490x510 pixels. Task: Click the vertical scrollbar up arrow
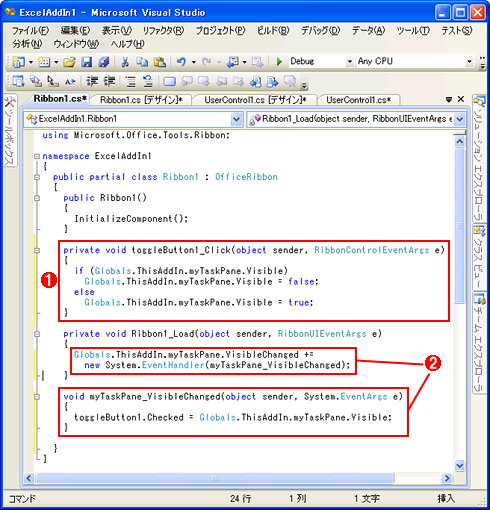[460, 142]
